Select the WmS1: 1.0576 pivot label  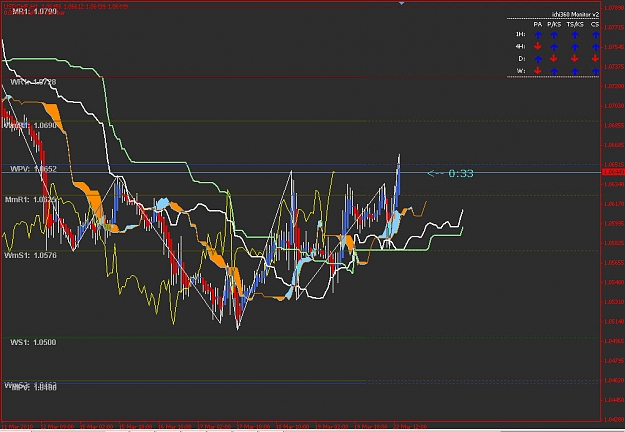pyautogui.click(x=31, y=255)
